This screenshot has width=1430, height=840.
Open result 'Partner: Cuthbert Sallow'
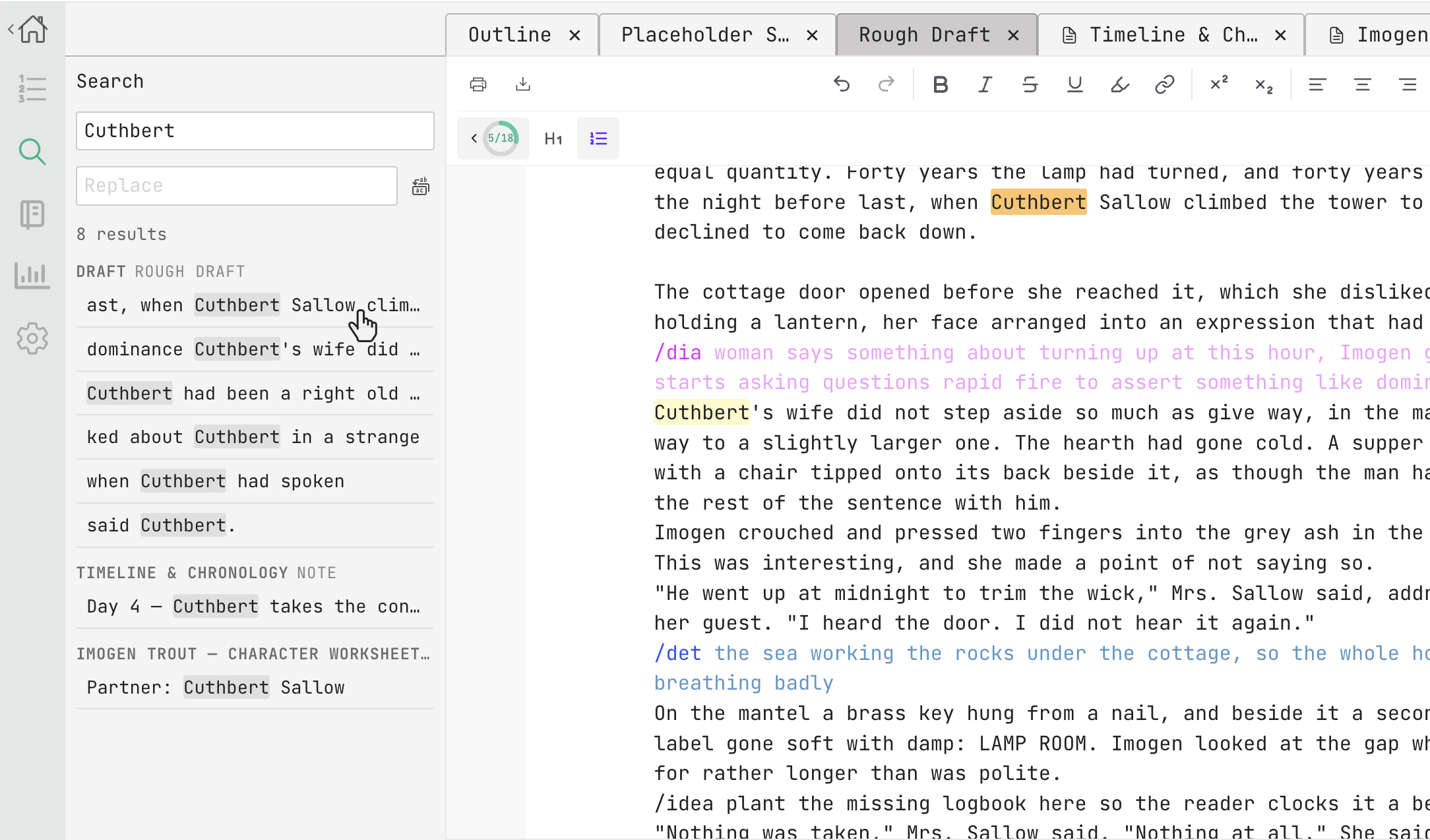(255, 688)
